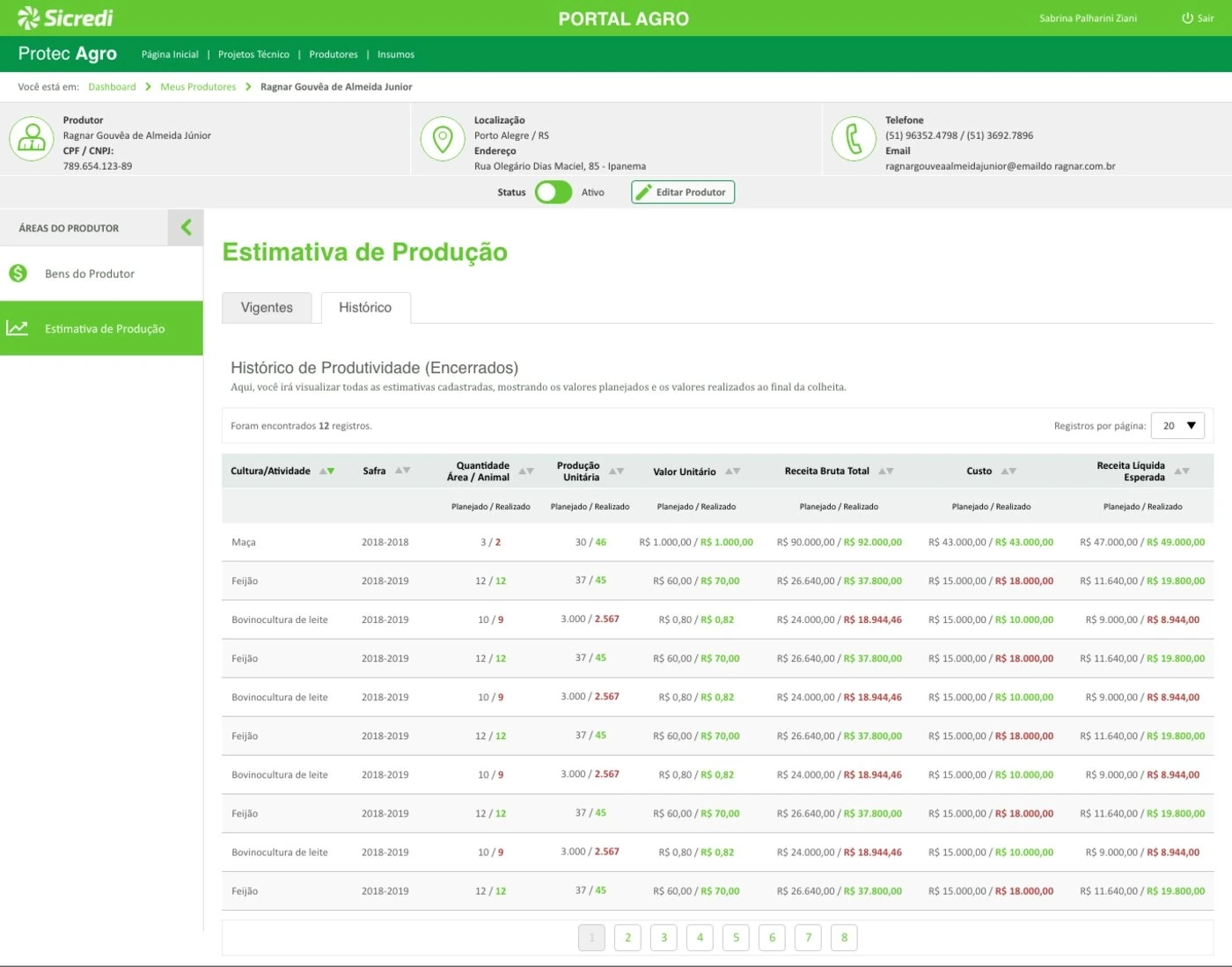Go to page 3 of results
This screenshot has width=1232, height=967.
click(664, 937)
